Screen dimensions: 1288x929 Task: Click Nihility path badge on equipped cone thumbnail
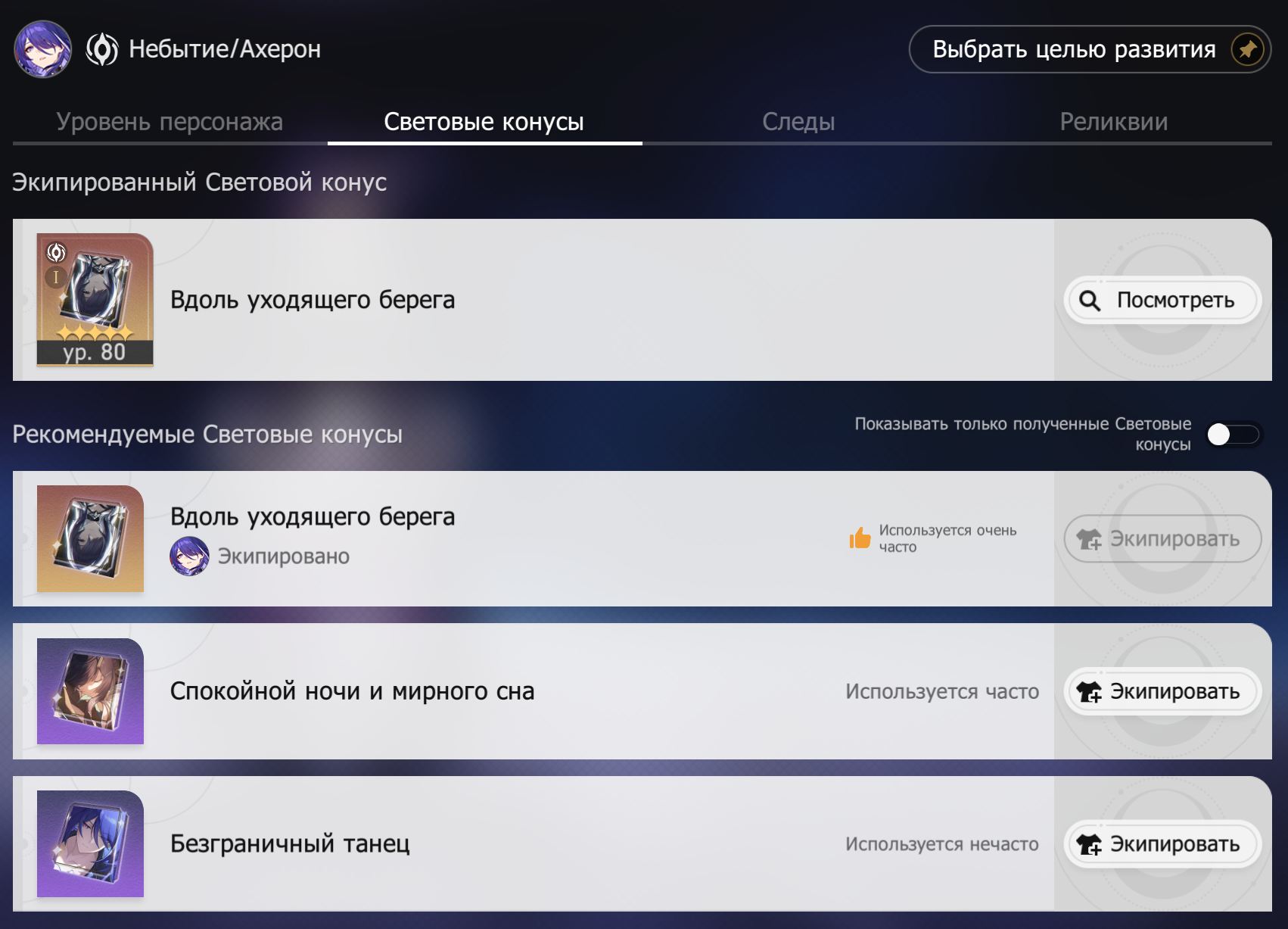(x=57, y=252)
